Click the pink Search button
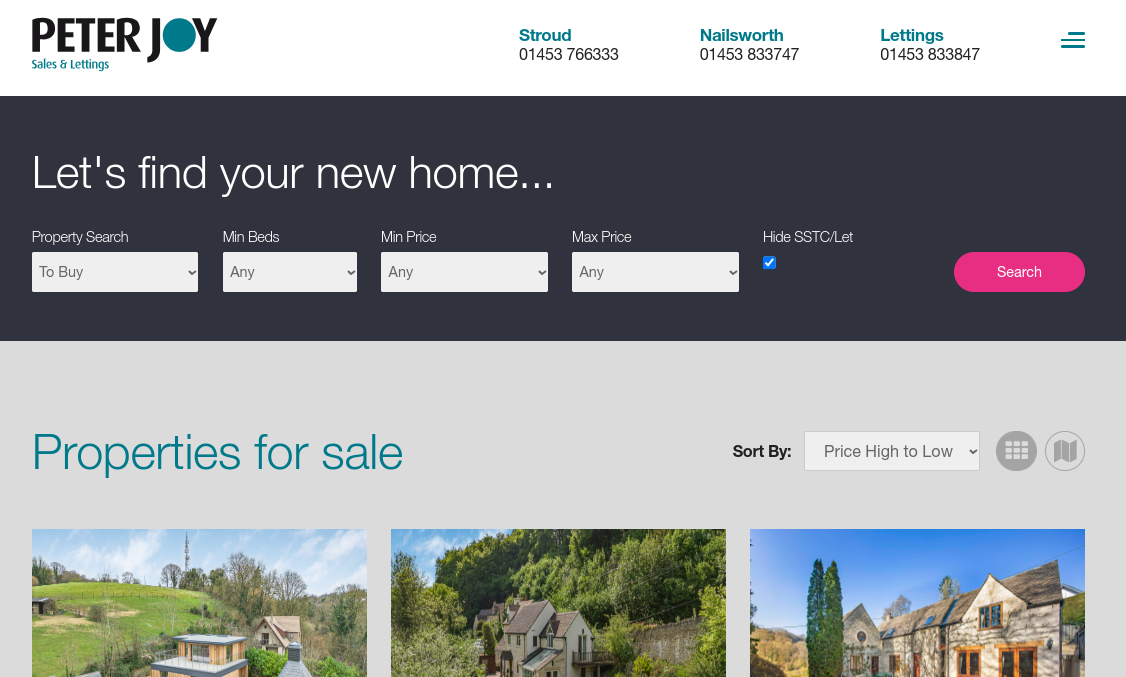The height and width of the screenshot is (677, 1126). tap(1019, 272)
